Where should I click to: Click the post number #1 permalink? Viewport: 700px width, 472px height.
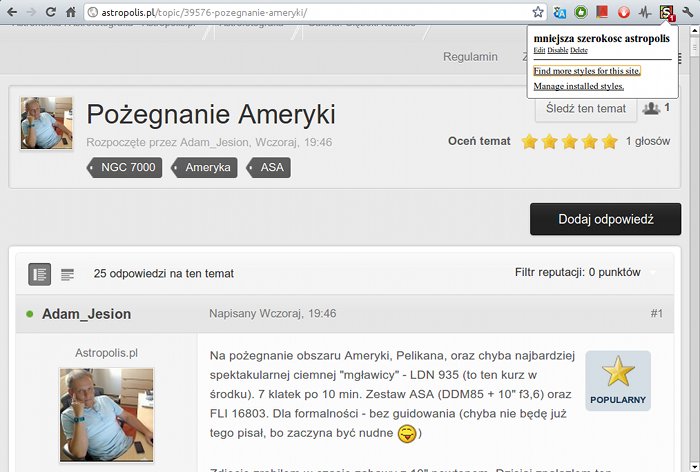tap(656, 313)
